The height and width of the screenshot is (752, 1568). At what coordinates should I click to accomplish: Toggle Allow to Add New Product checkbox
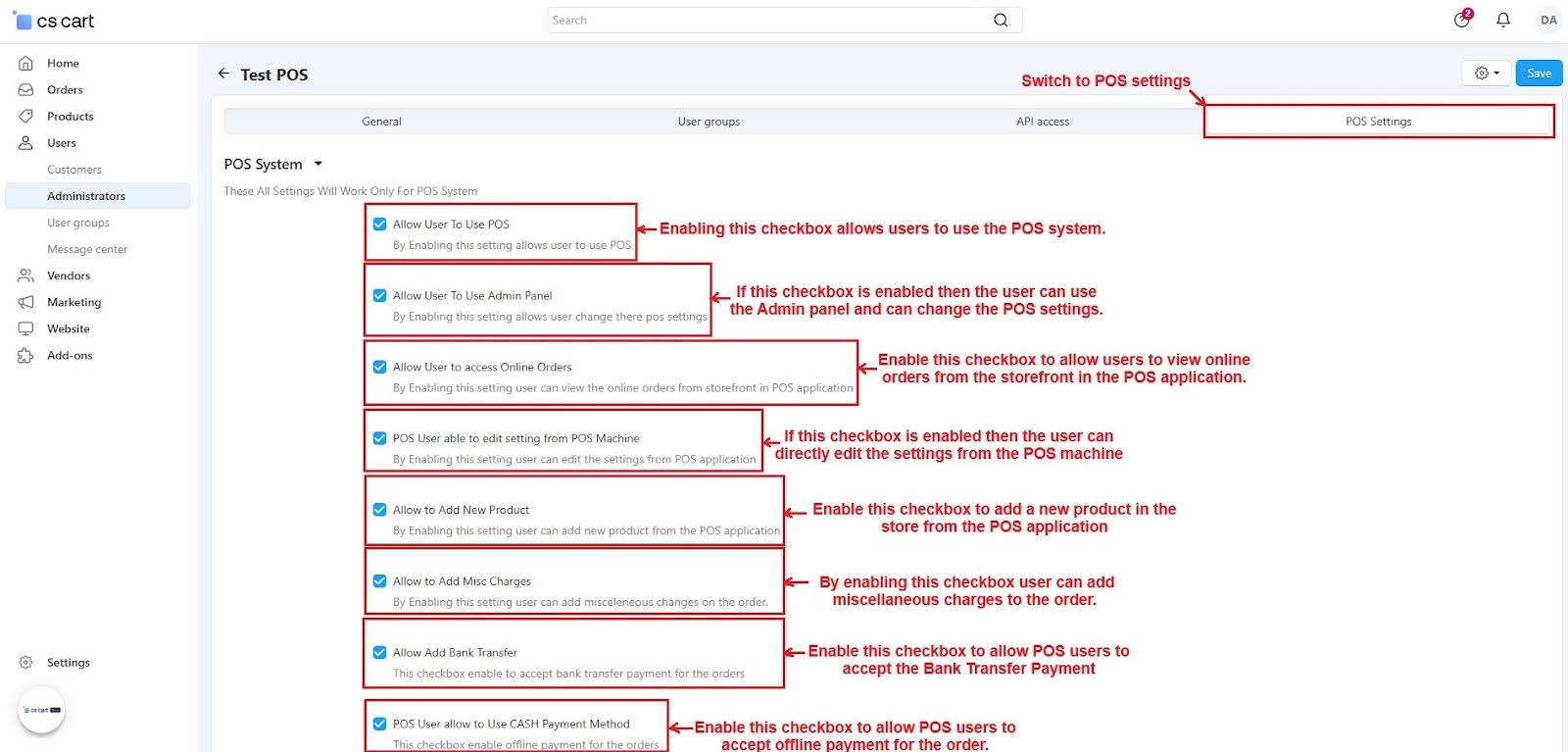[379, 510]
